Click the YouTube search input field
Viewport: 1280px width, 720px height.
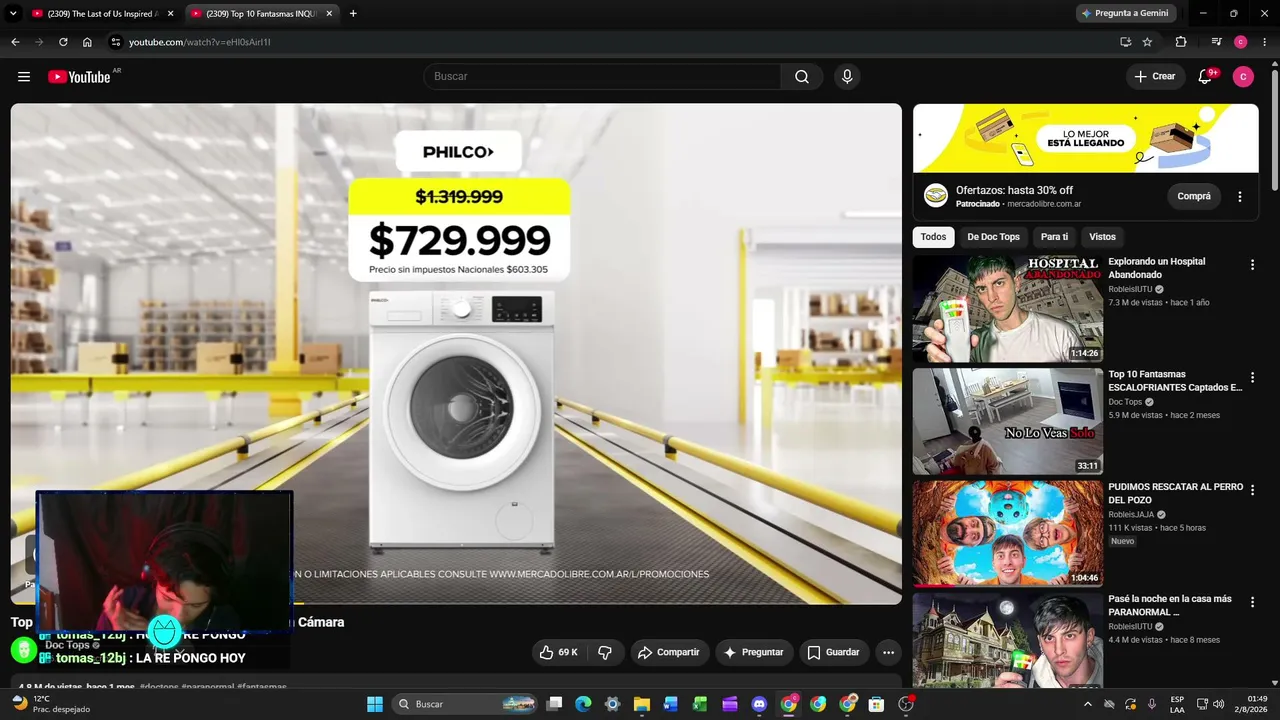click(x=602, y=77)
